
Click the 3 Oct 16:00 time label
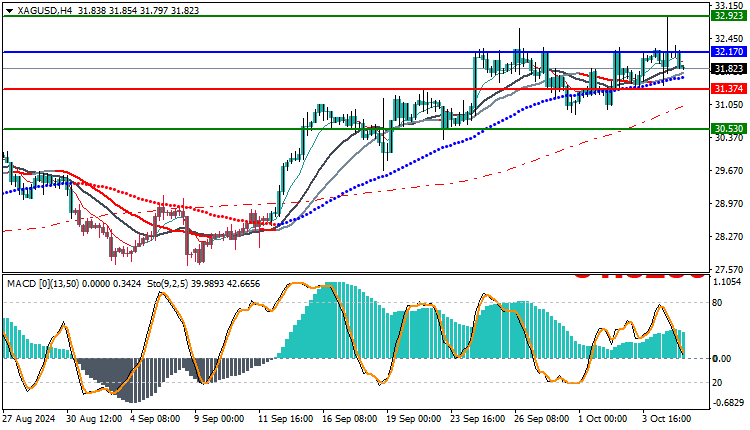pyautogui.click(x=666, y=419)
